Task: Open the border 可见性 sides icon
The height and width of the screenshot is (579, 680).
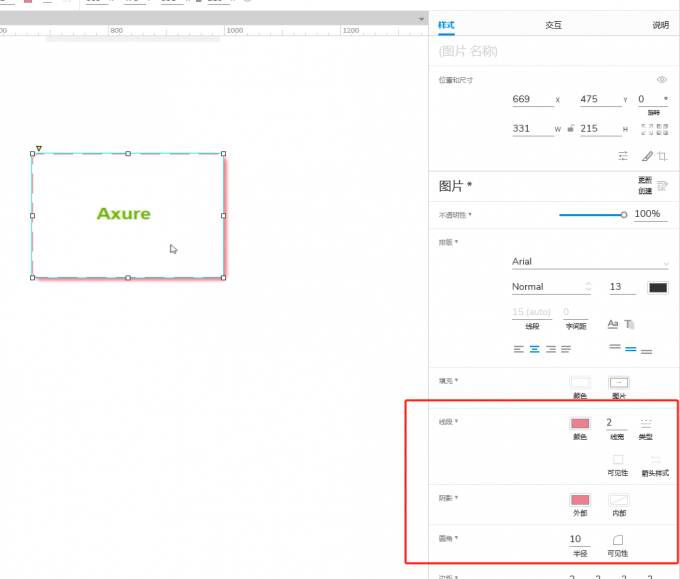Action: pos(618,460)
